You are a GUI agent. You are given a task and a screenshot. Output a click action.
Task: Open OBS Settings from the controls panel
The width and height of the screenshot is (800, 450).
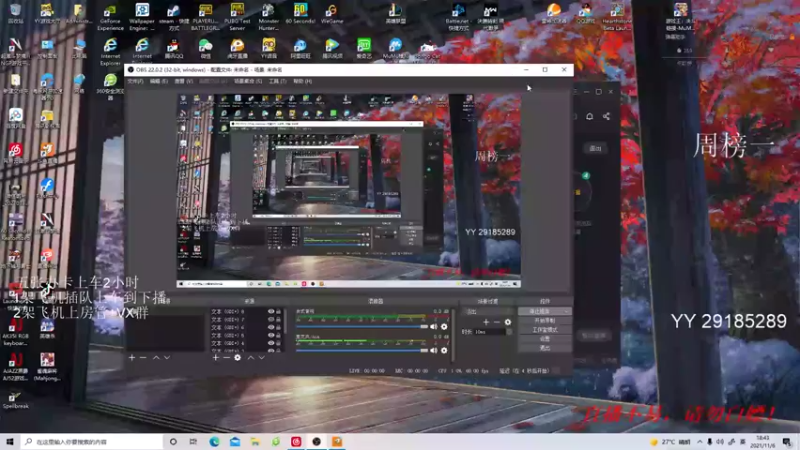click(545, 339)
